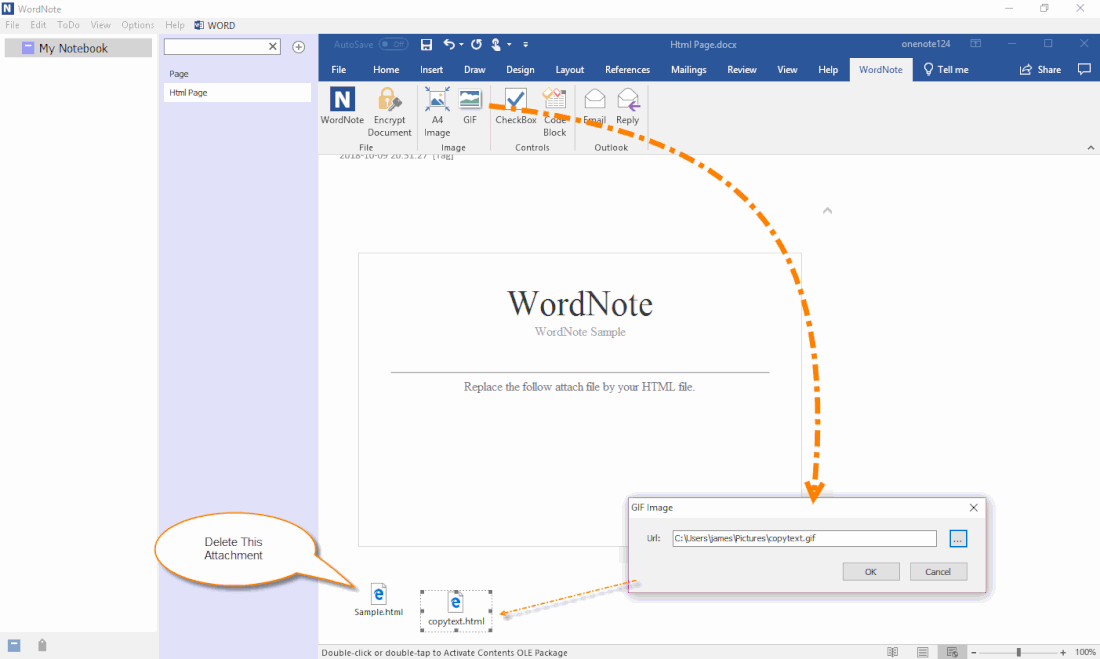The width and height of the screenshot is (1100, 659).
Task: Click the Outlook Reply icon
Action: point(627,105)
